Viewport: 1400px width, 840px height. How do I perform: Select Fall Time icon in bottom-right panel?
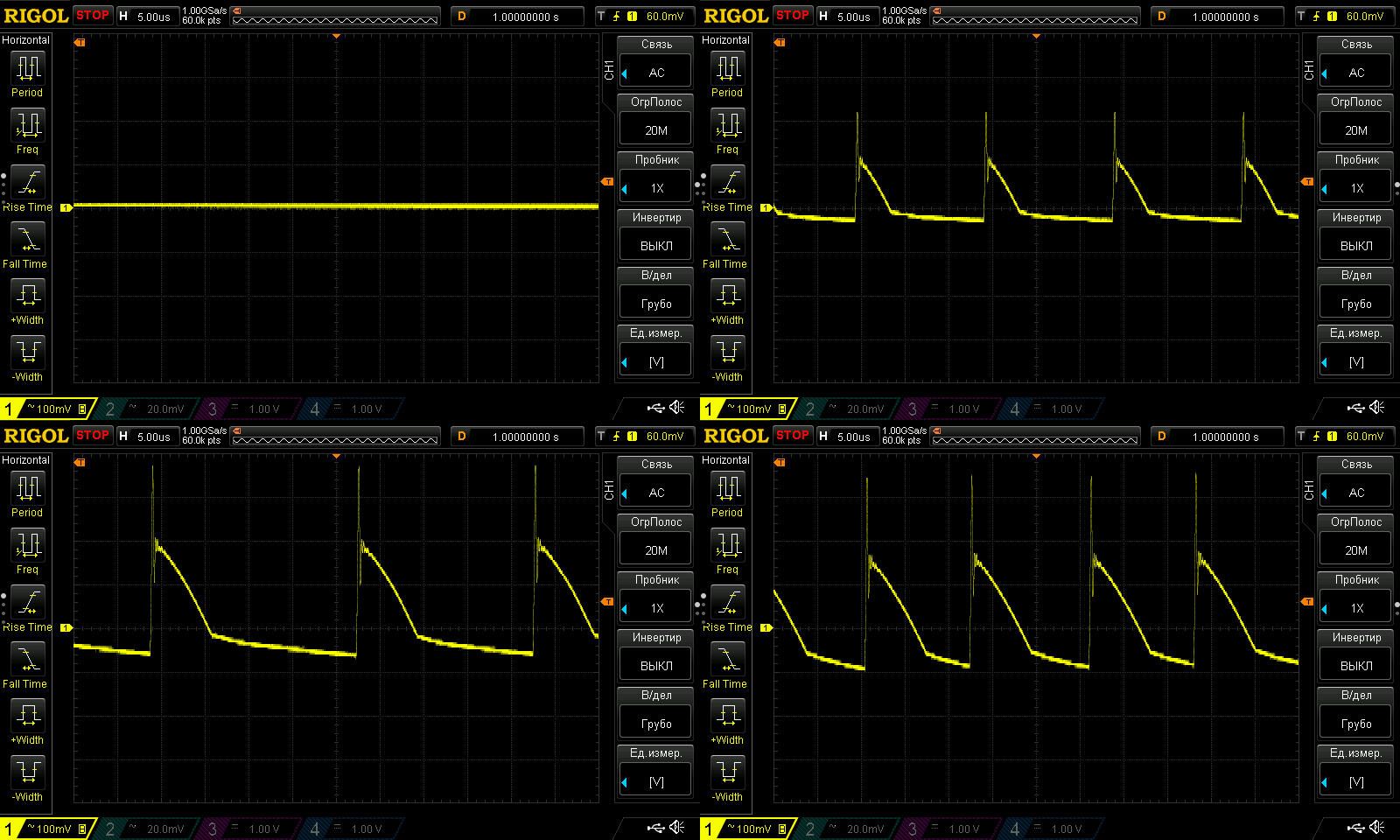click(x=727, y=659)
